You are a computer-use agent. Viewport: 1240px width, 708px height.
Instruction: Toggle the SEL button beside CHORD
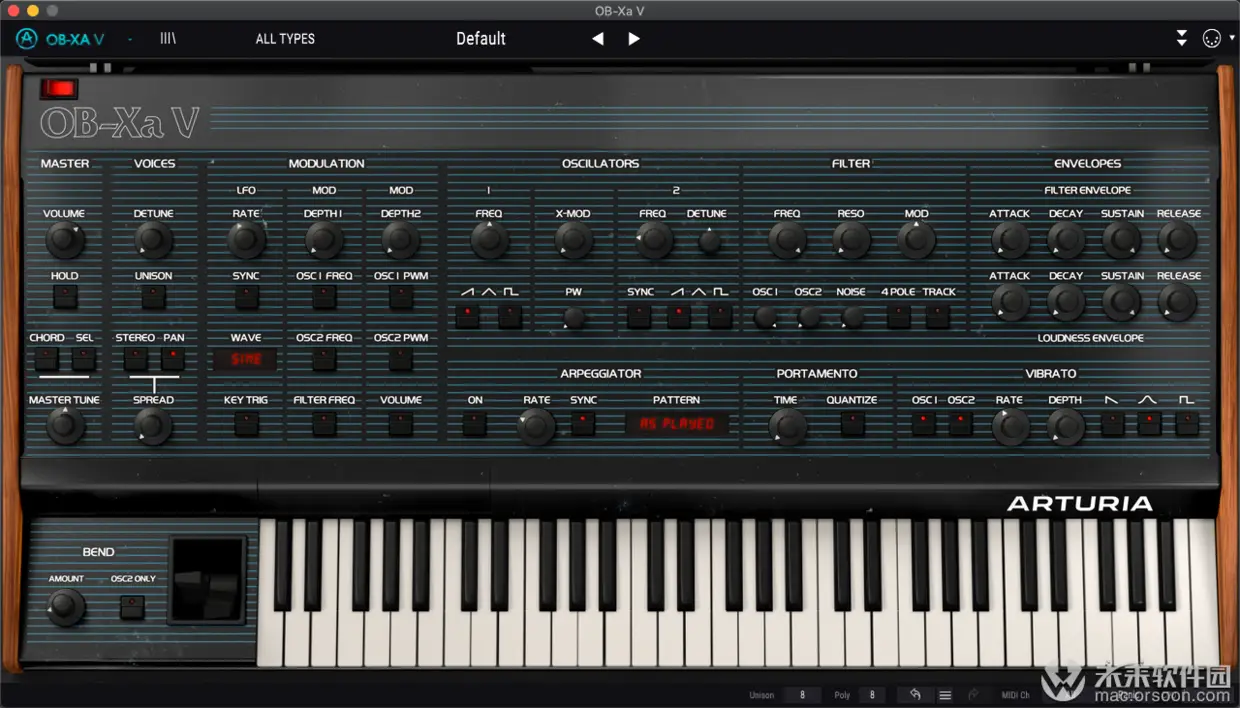(x=84, y=359)
